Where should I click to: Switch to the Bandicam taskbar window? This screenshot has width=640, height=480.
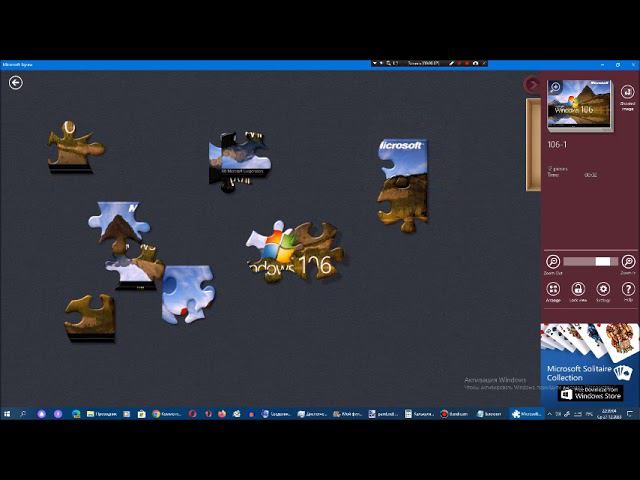click(x=454, y=414)
